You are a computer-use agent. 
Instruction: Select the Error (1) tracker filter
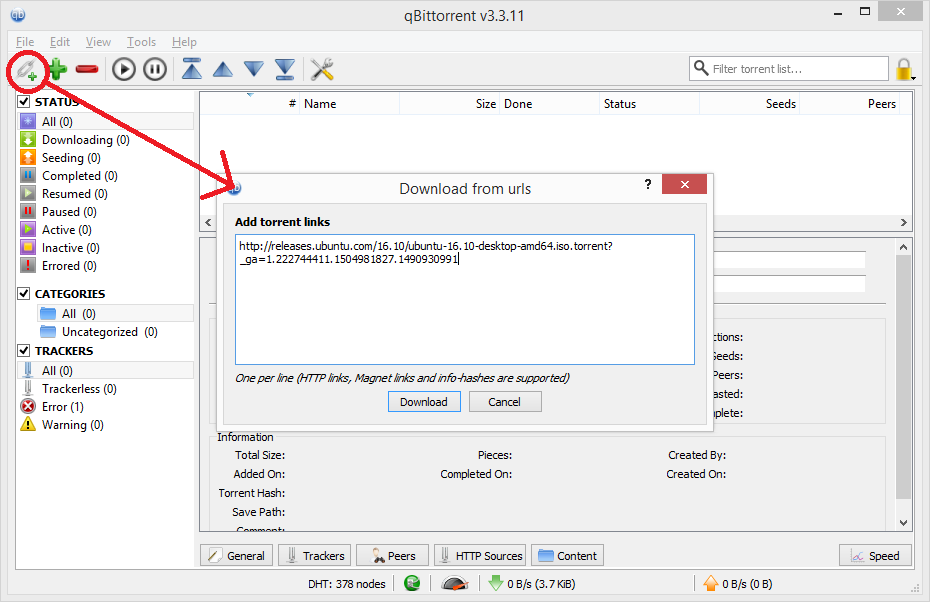coord(106,407)
